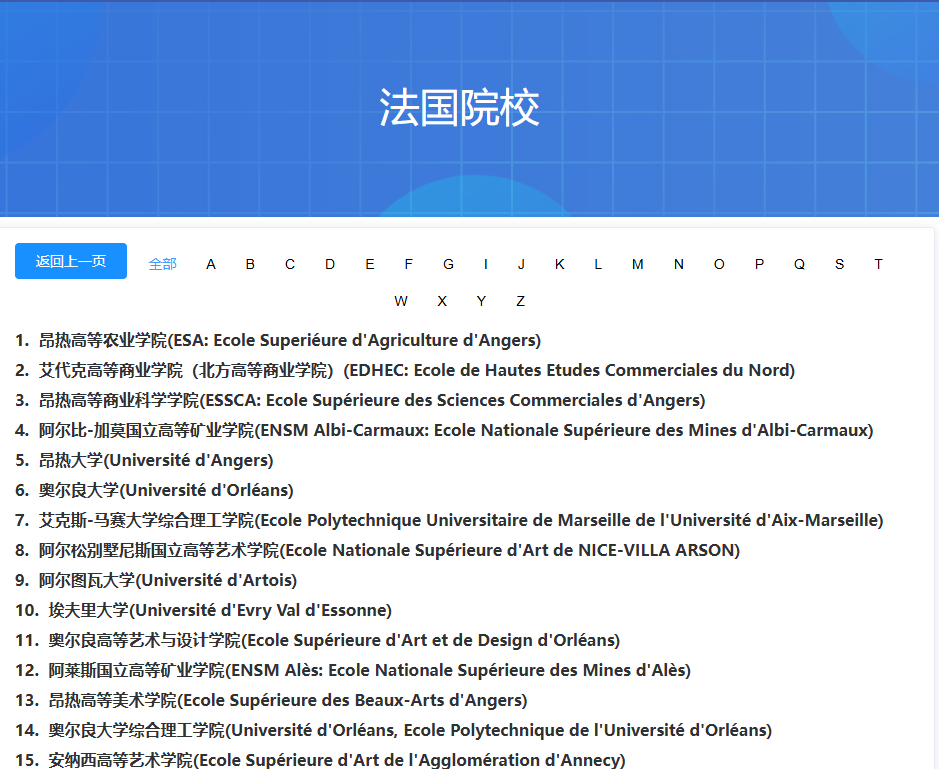Screen dimensions: 939x769
Task: Click the 返回上一页 button
Action: click(71, 261)
